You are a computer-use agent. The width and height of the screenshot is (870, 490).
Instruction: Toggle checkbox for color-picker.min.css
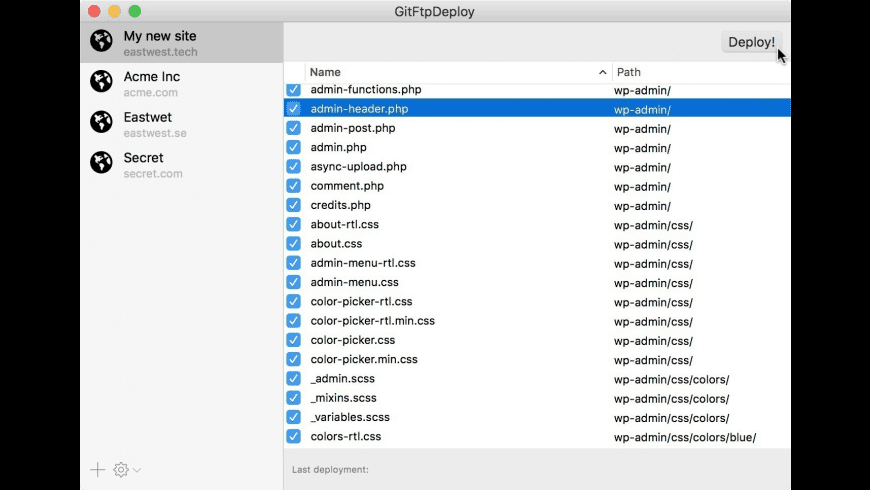pos(294,359)
